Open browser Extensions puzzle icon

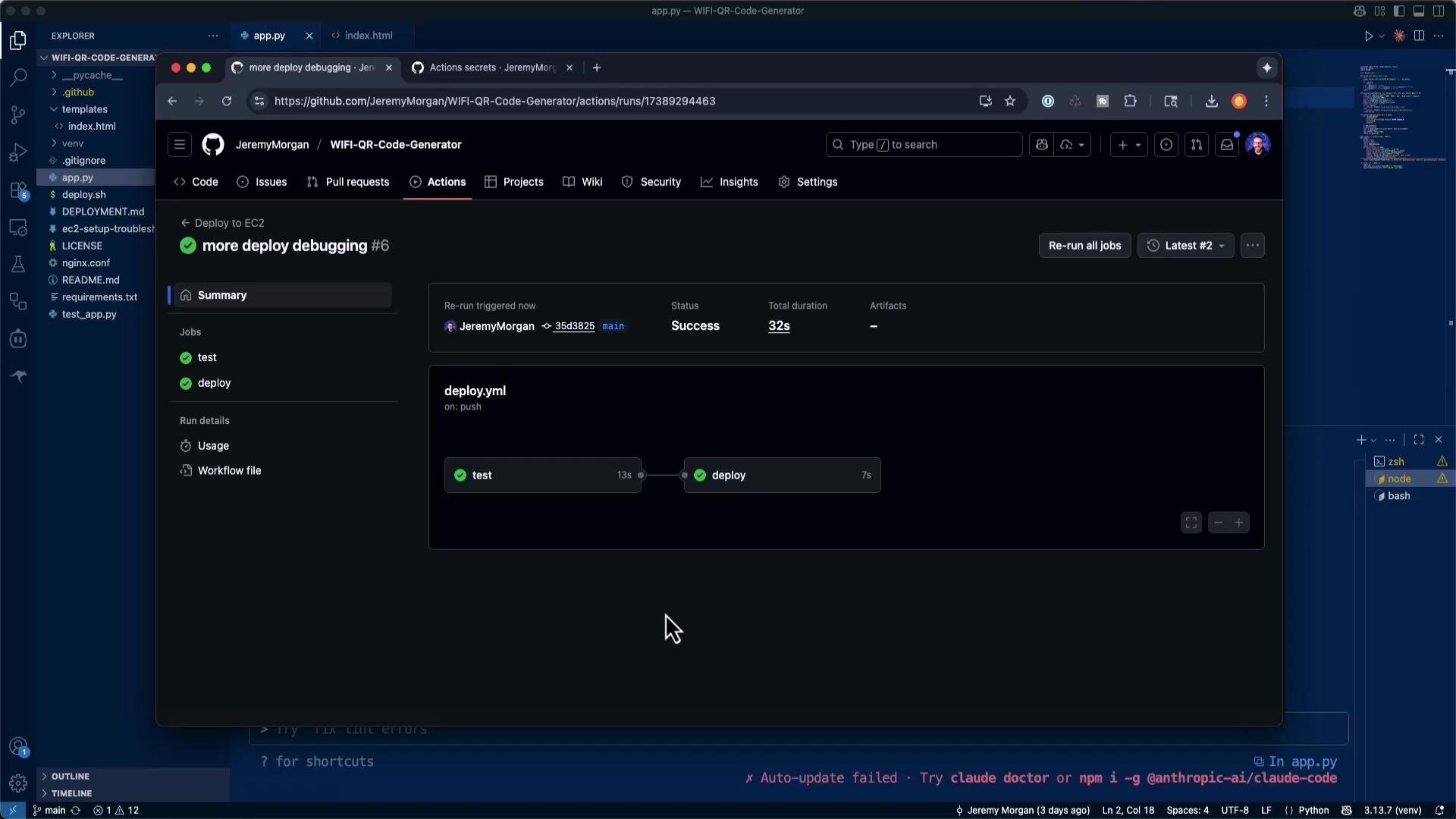[1130, 101]
